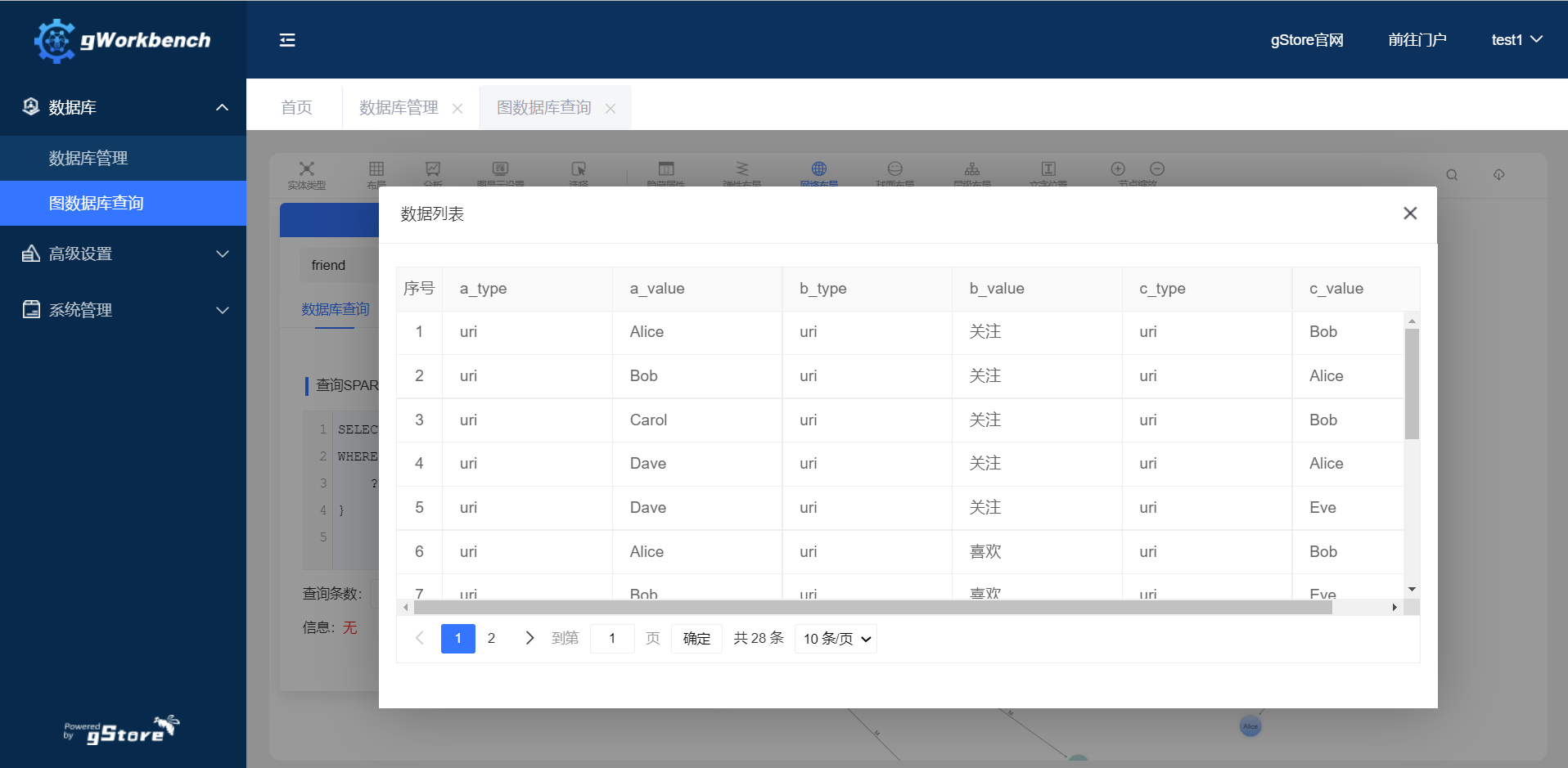Click the horizontal scrollbar under the data table

872,608
